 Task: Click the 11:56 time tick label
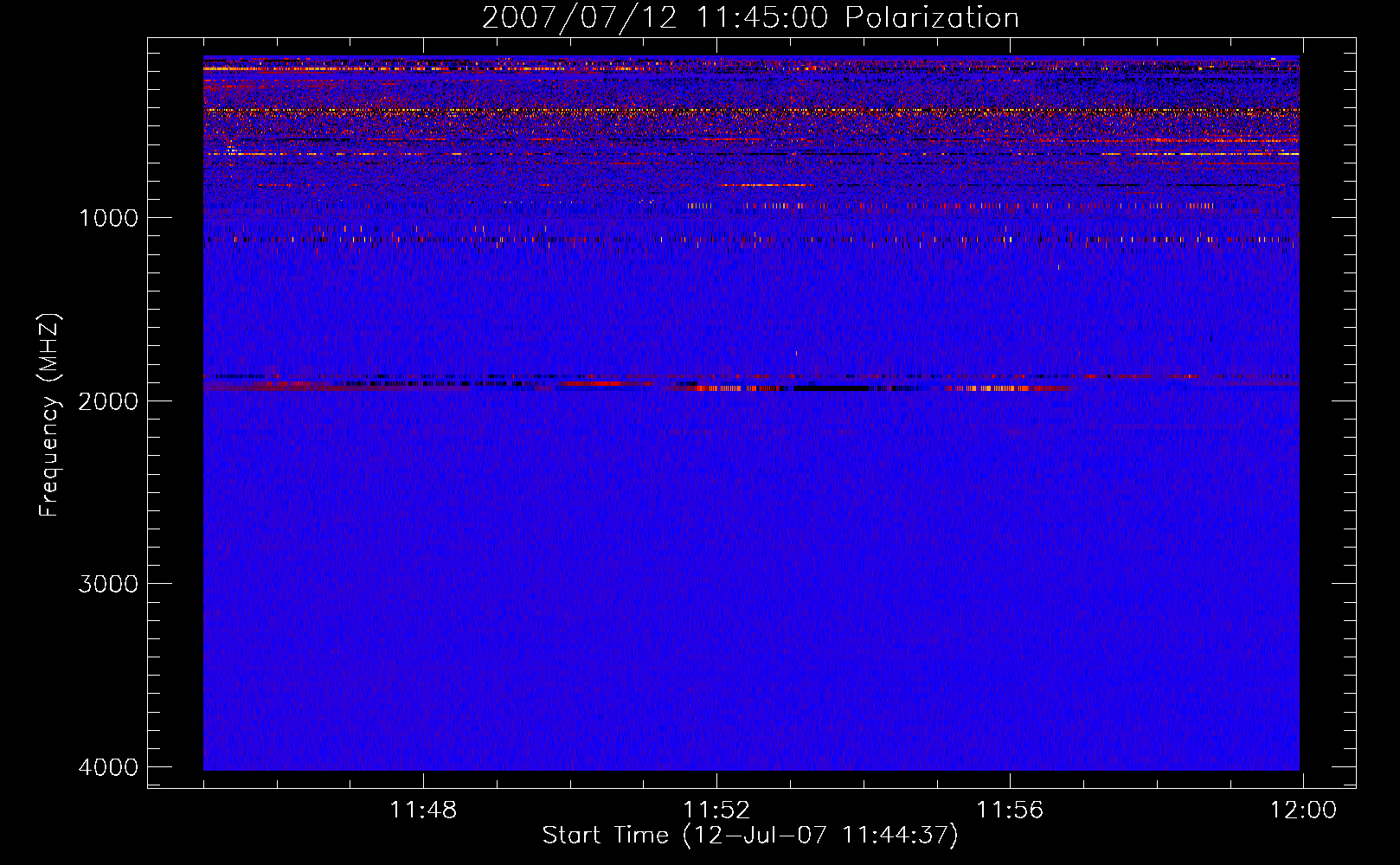(x=1010, y=811)
